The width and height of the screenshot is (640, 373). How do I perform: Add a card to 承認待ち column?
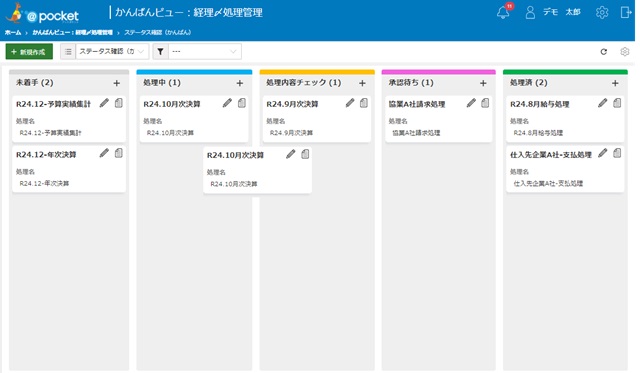click(x=483, y=83)
